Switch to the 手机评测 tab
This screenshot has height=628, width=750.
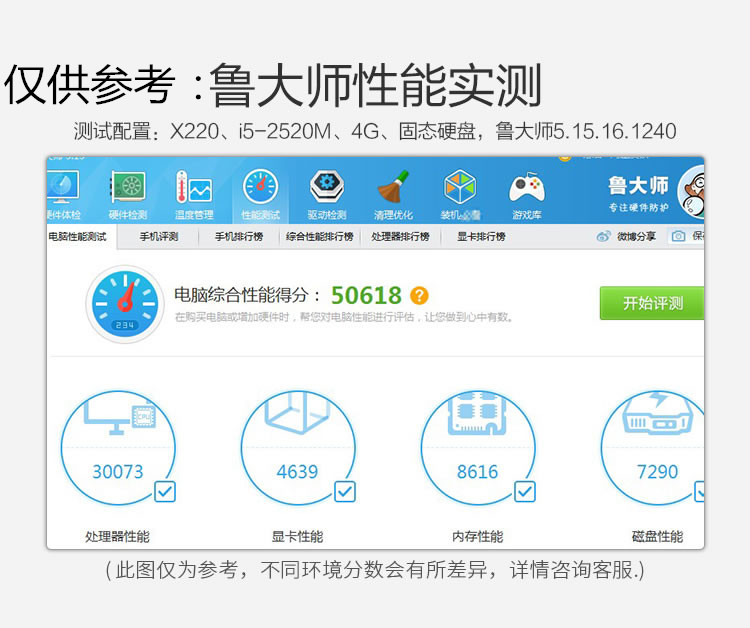(x=159, y=237)
